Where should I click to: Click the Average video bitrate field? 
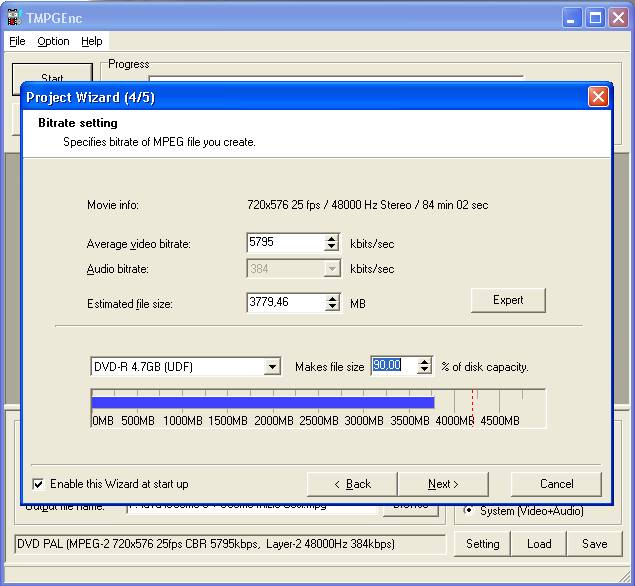(x=286, y=243)
